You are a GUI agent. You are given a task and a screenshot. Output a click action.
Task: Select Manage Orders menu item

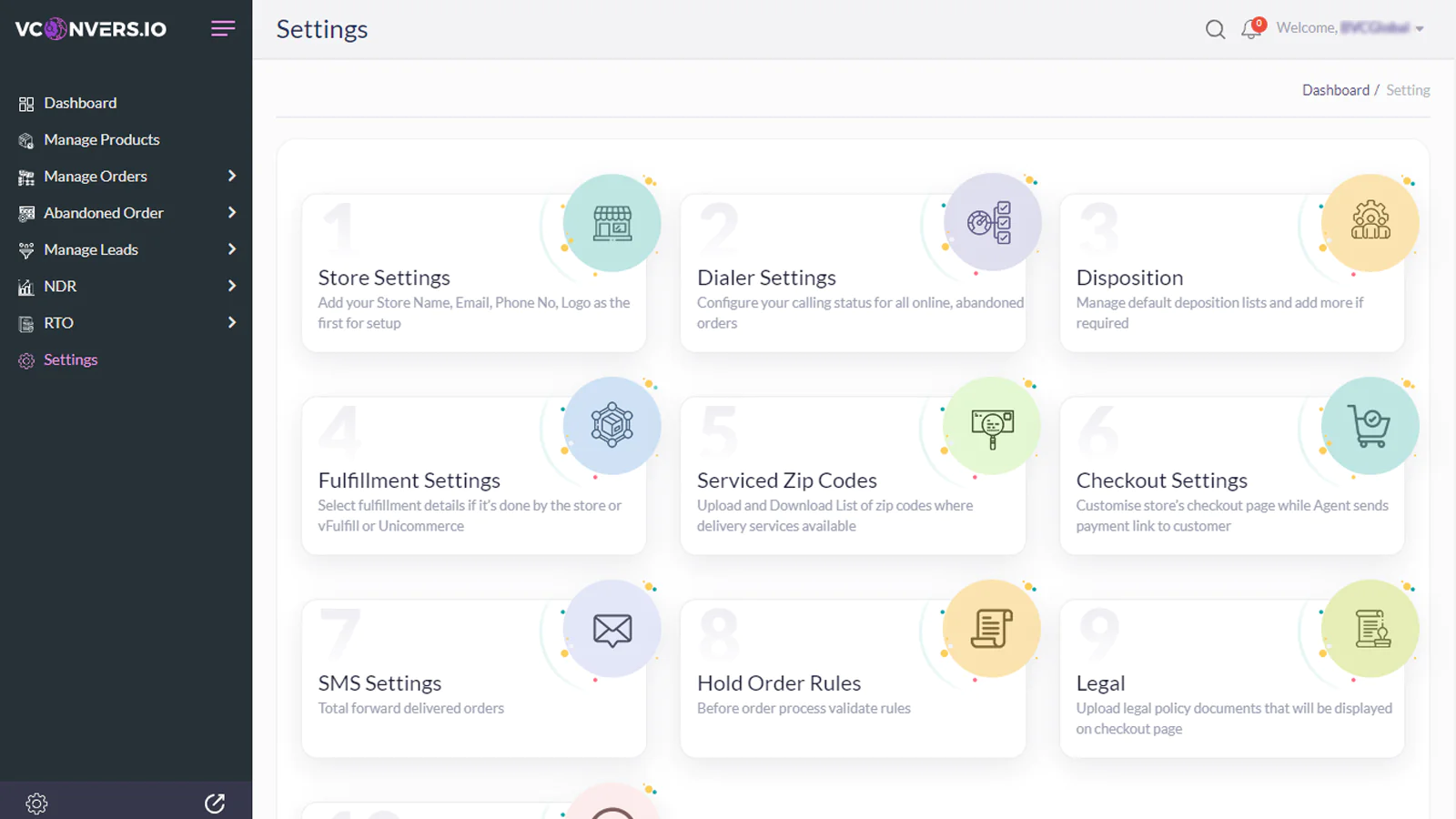coord(96,177)
